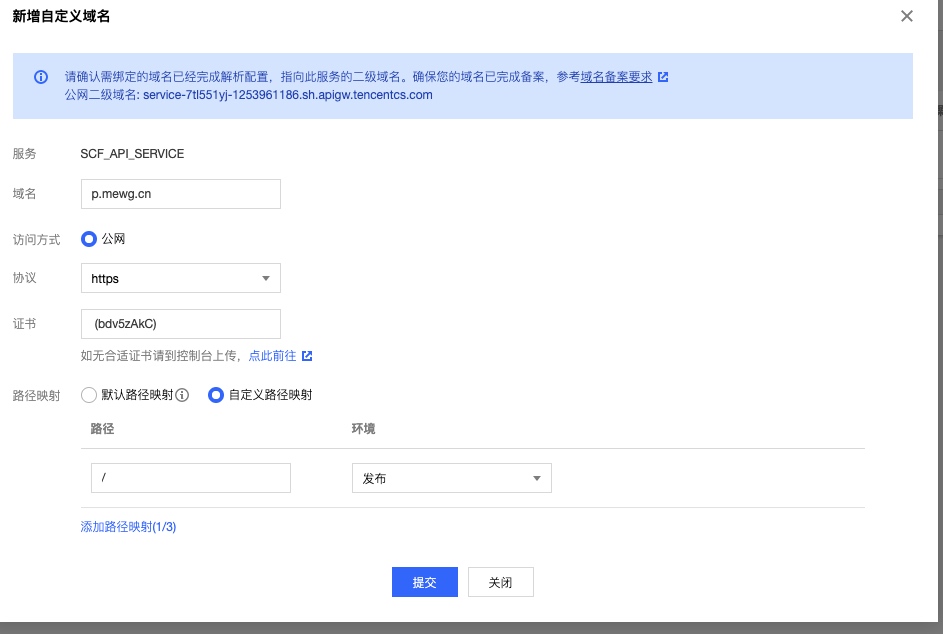The image size is (943, 634).
Task: Click 添加路径映射(1/3) to add a mapping
Action: coord(128,527)
